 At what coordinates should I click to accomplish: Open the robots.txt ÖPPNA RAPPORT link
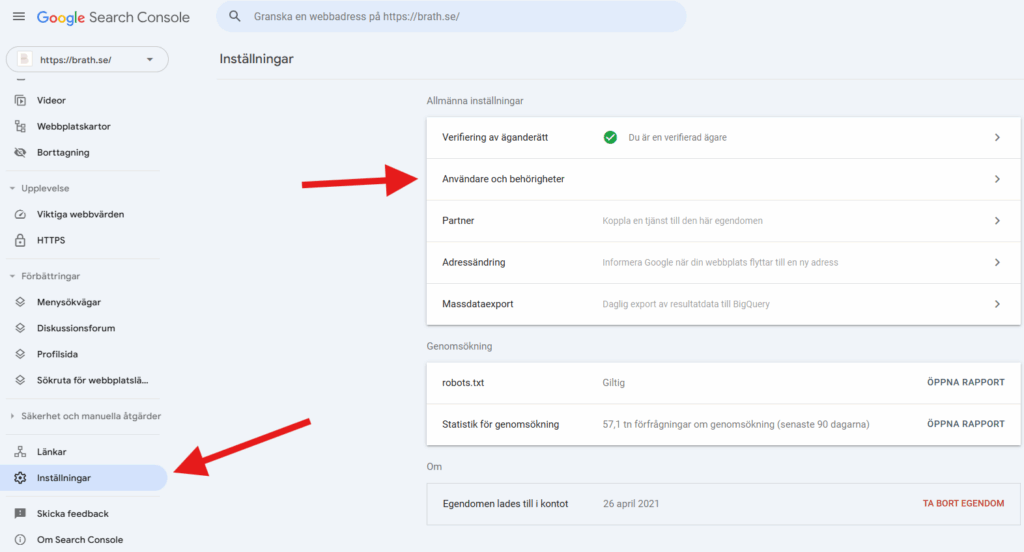[x=965, y=382]
